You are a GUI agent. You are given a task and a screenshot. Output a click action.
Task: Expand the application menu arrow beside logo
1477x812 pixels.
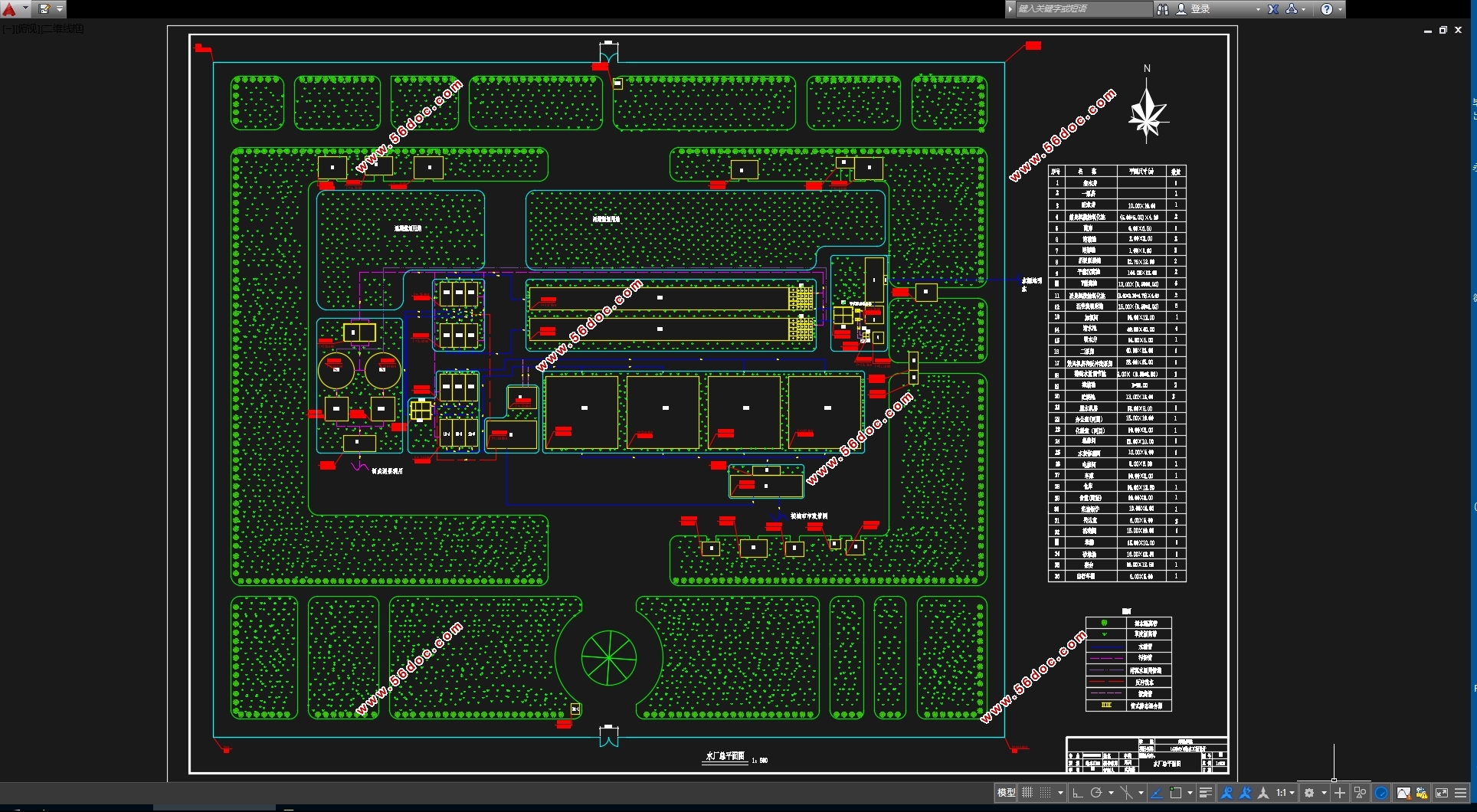point(25,9)
